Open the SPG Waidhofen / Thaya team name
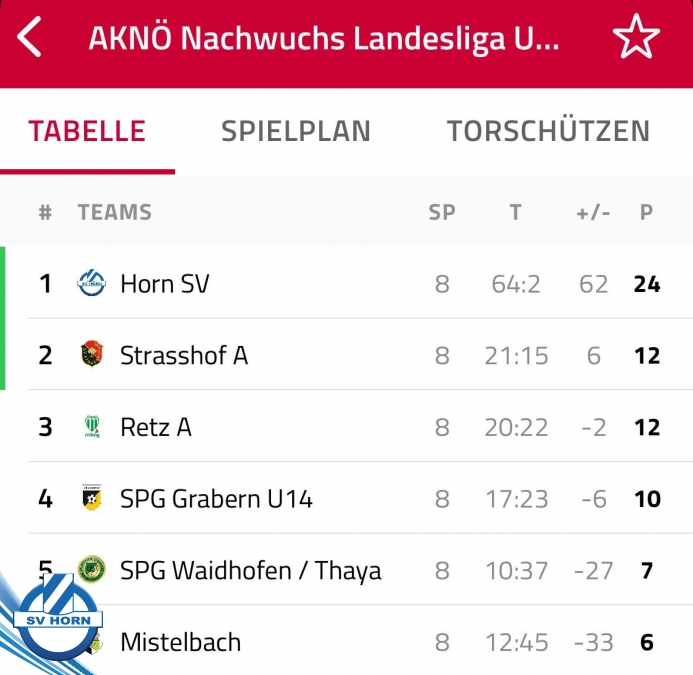This screenshot has height=675, width=693. coord(250,570)
